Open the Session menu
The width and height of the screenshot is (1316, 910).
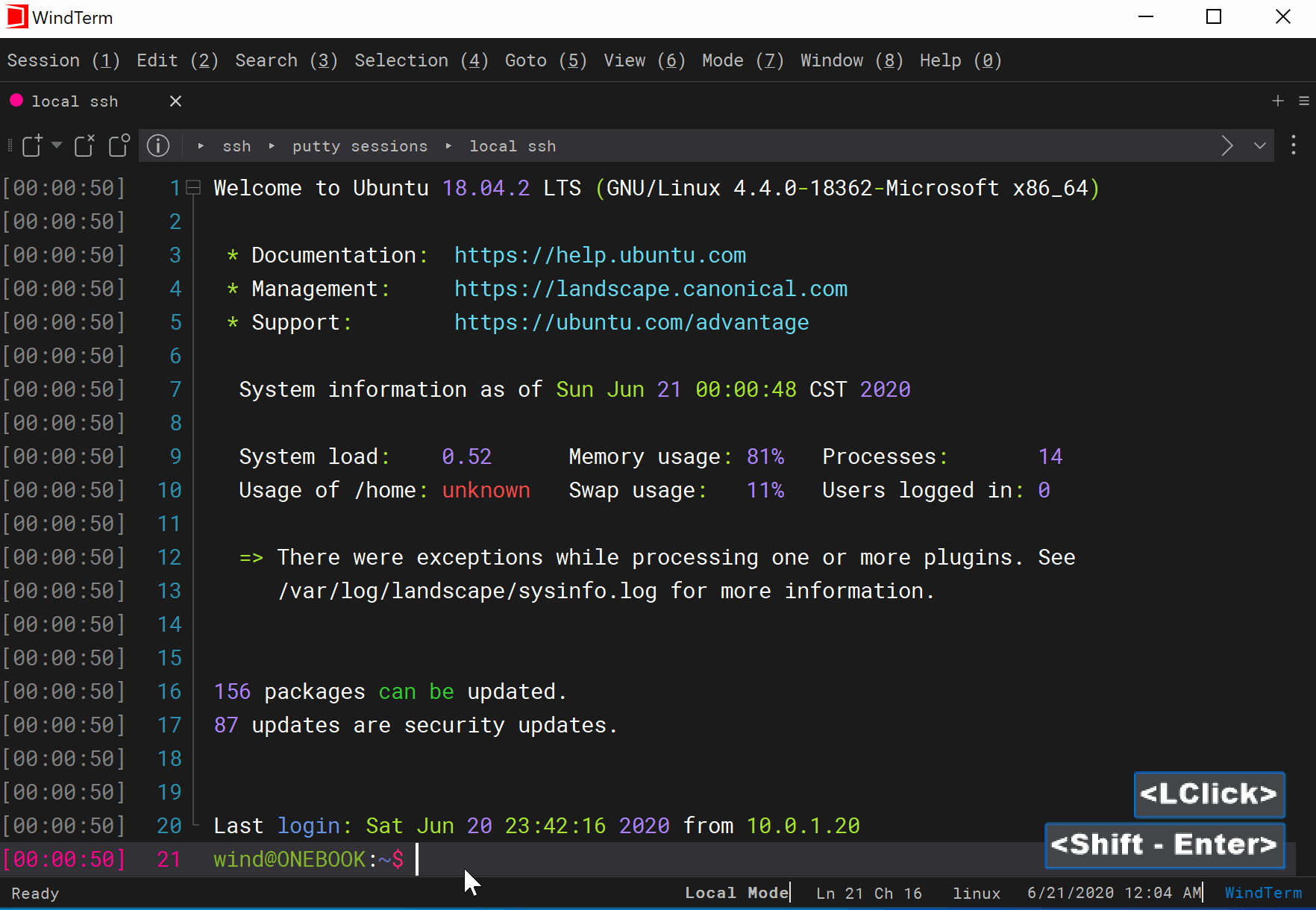point(63,60)
